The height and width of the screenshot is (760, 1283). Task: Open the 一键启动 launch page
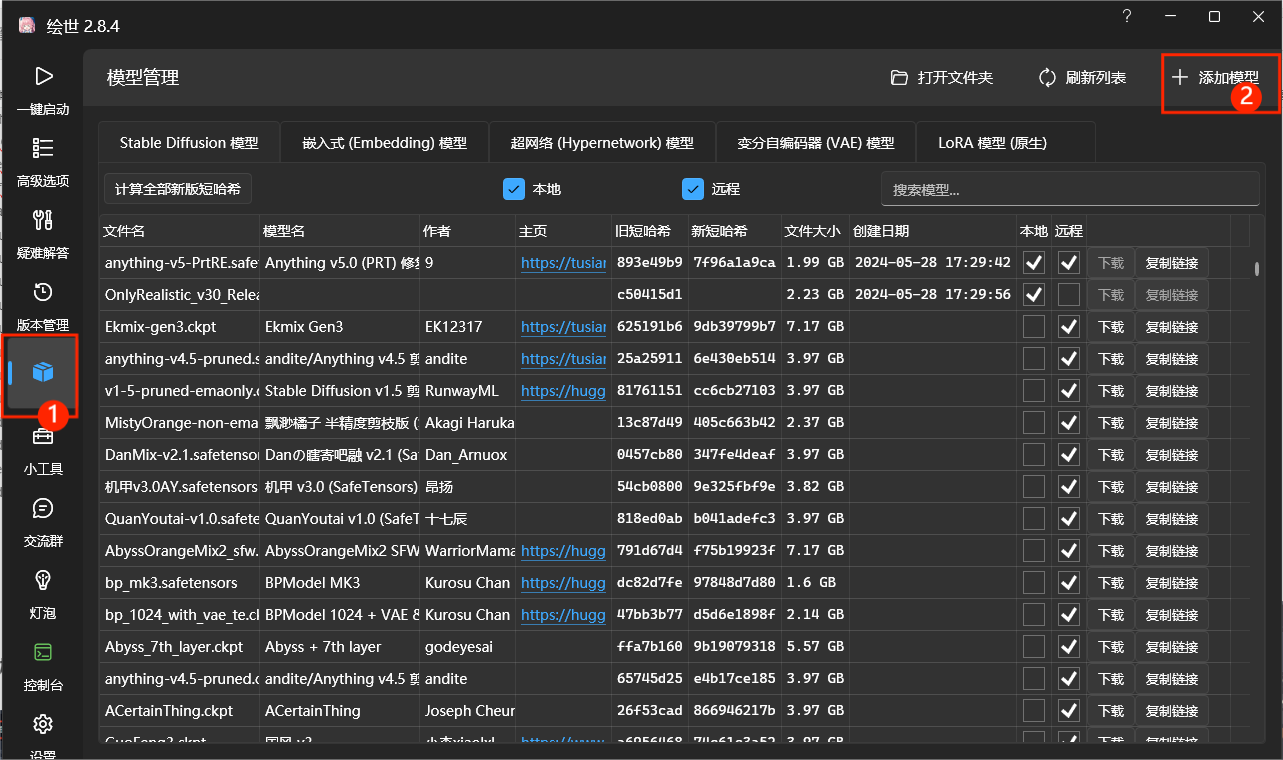click(43, 90)
